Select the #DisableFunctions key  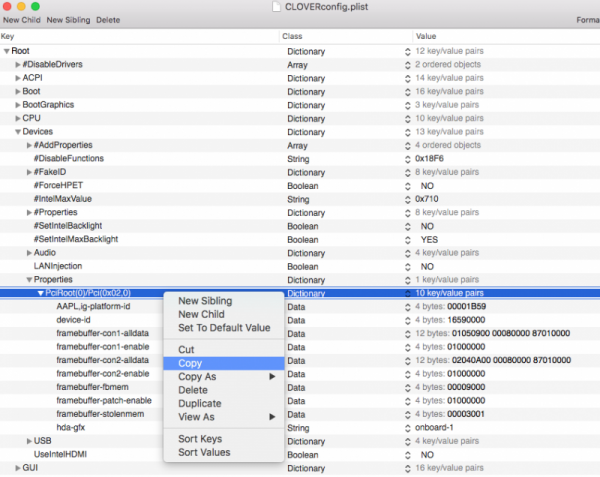pos(69,158)
